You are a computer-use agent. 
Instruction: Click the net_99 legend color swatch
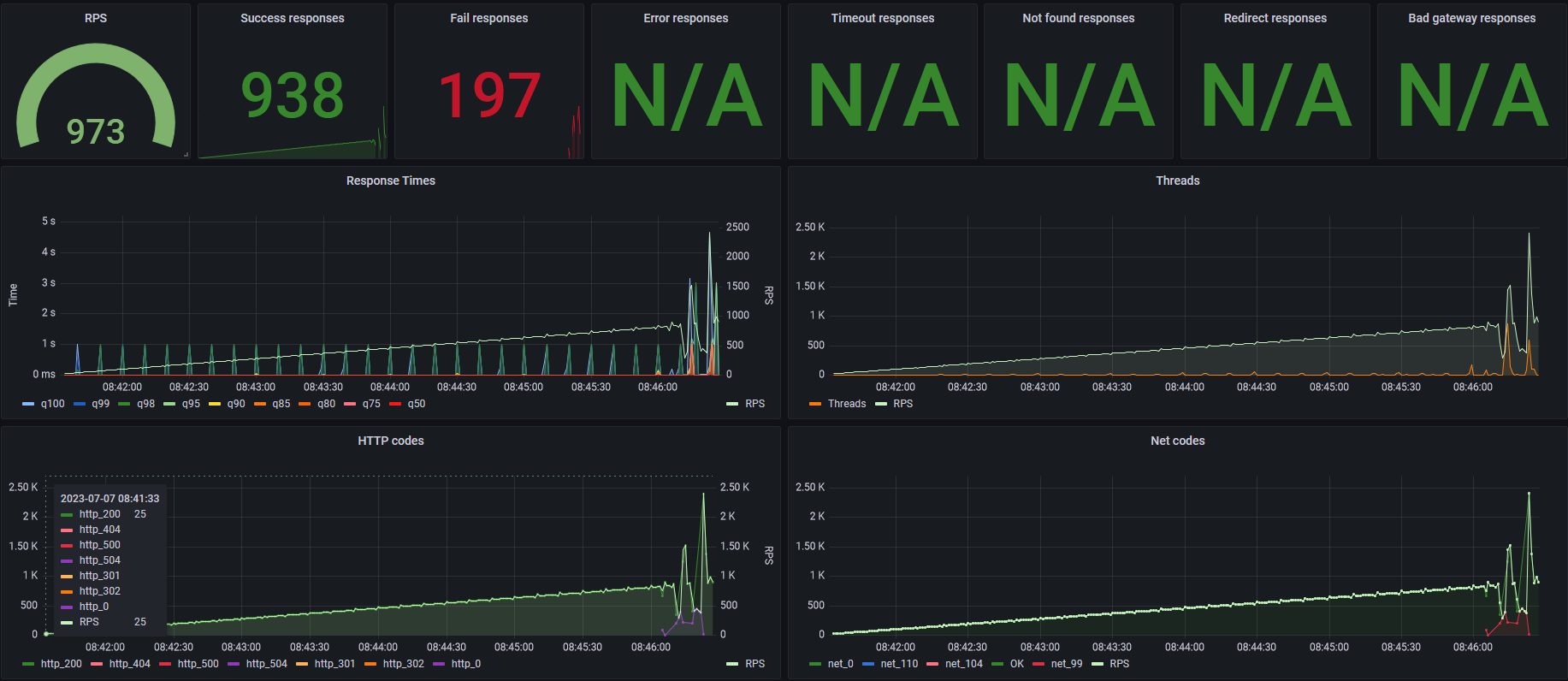1038,664
